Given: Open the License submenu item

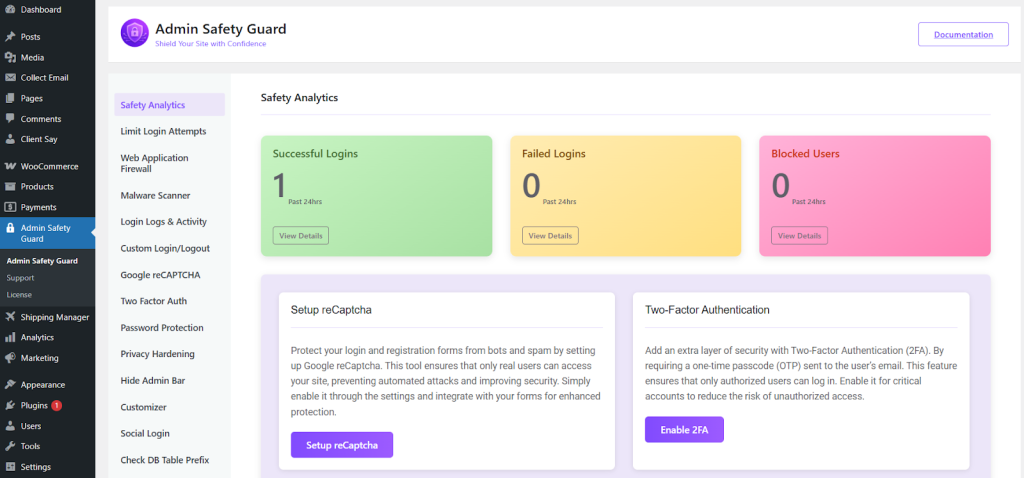Looking at the screenshot, I should [x=19, y=295].
